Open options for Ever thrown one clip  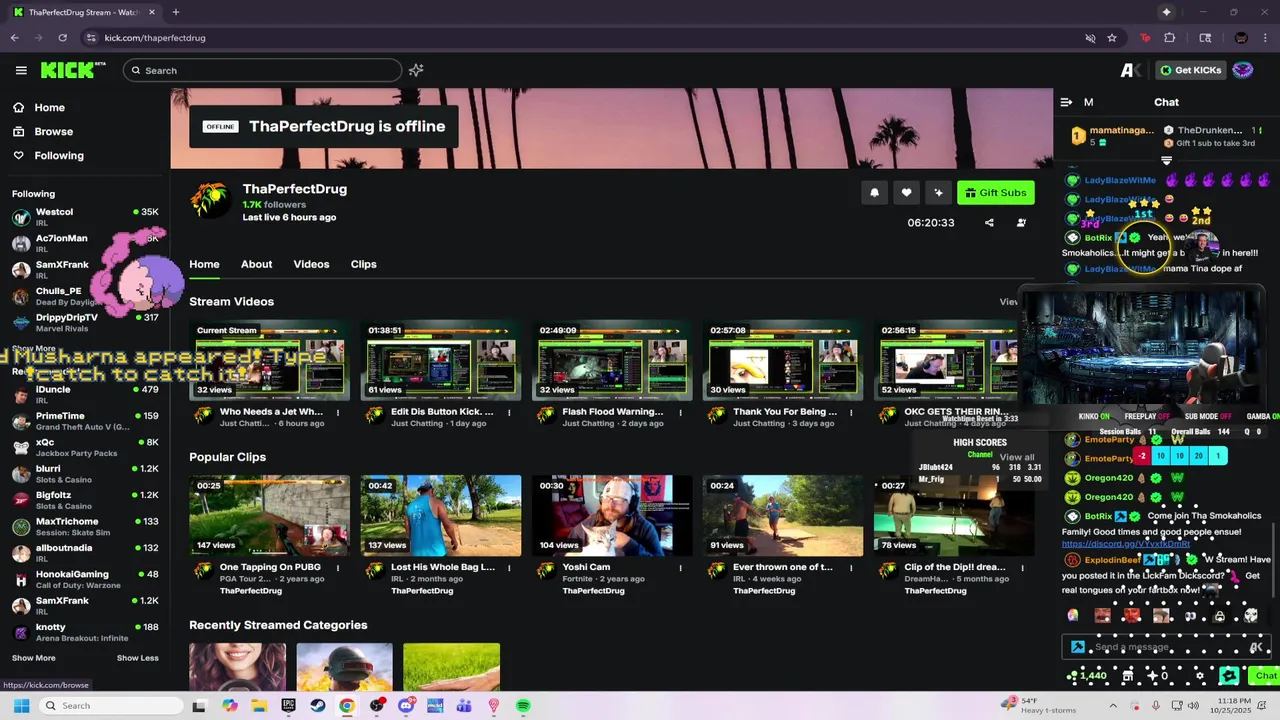tap(852, 567)
